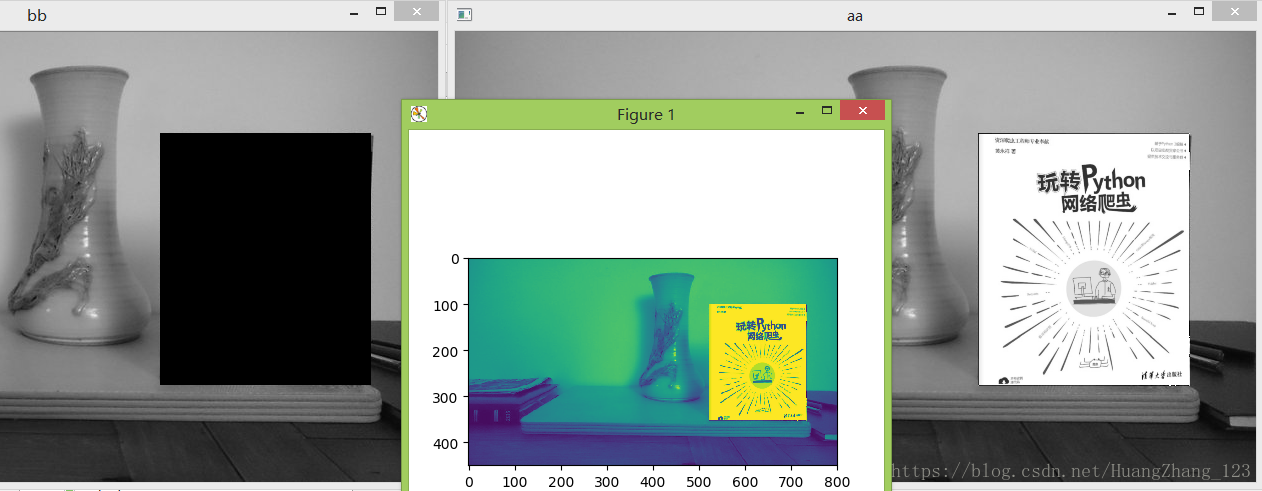
Task: Click the vase in the bb window image
Action: [82, 207]
